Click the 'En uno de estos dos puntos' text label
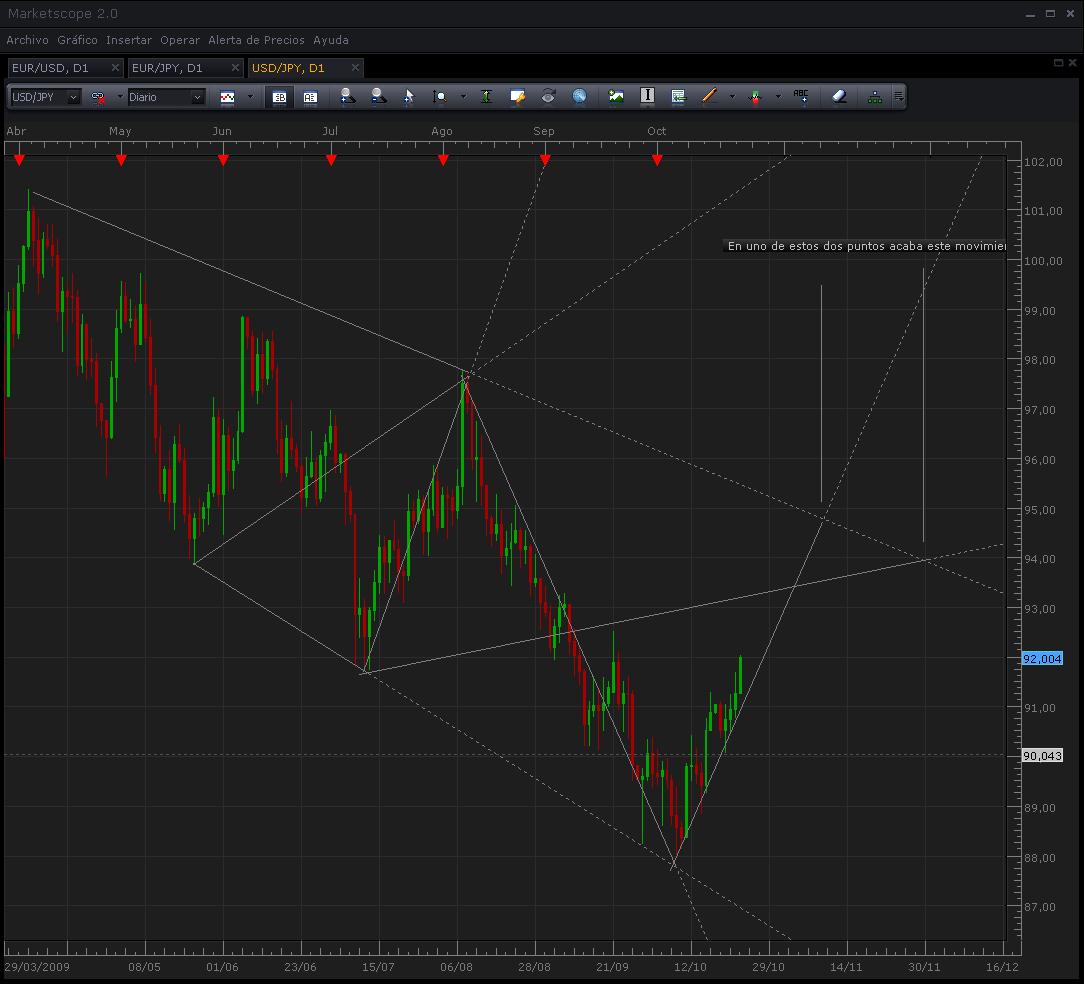This screenshot has width=1085, height=987. (x=864, y=246)
